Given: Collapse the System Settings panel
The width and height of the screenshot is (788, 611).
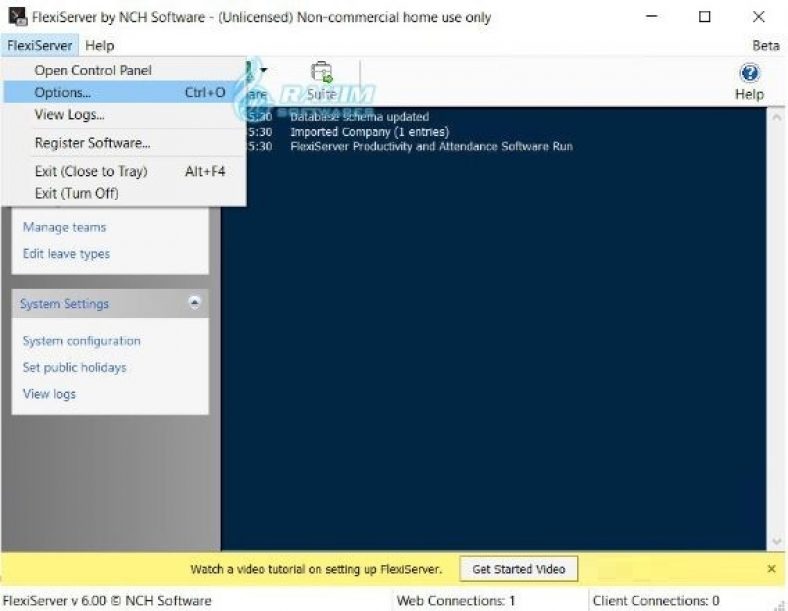Looking at the screenshot, I should (194, 302).
